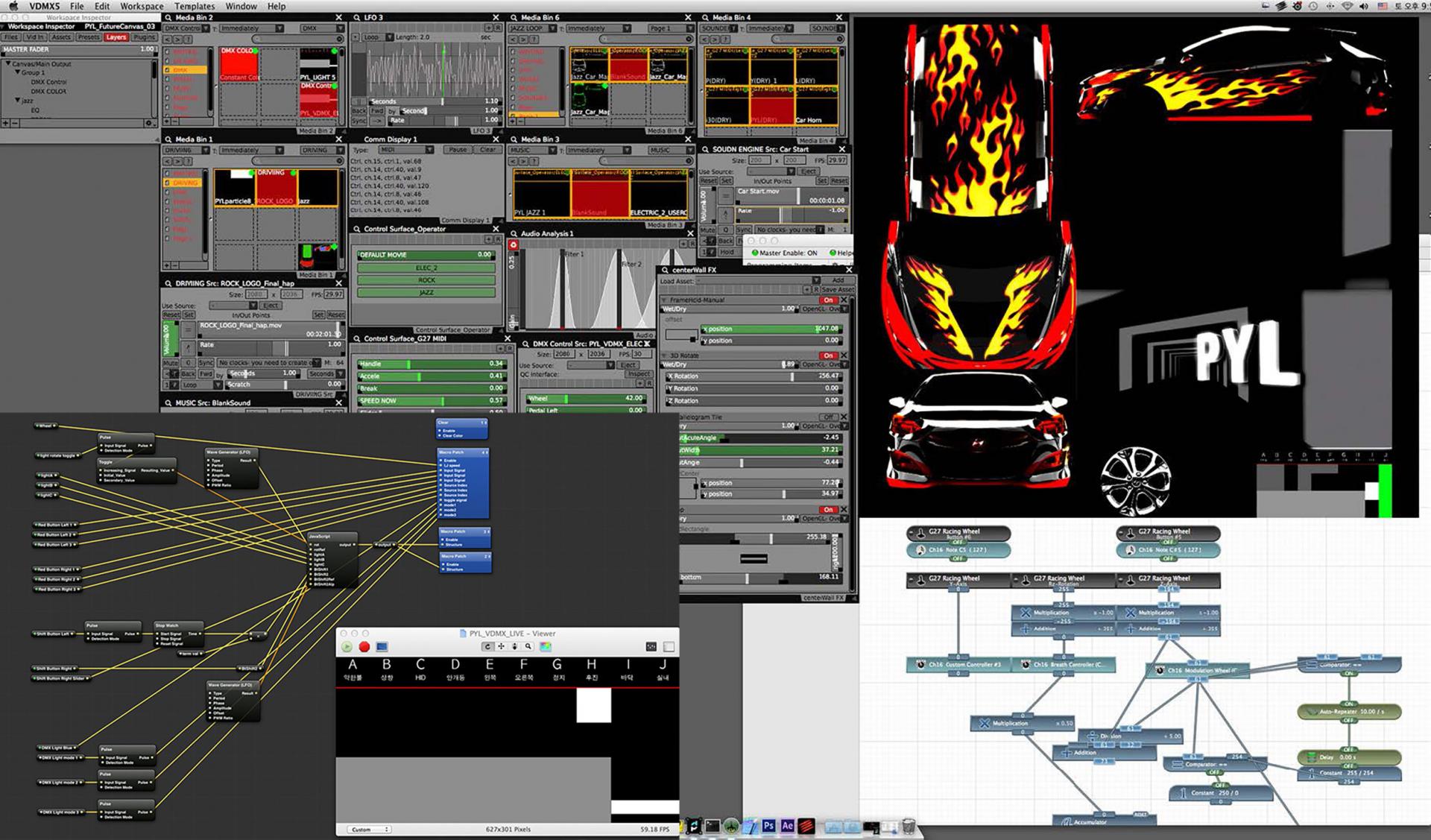This screenshot has height=840, width=1431.
Task: Select the rotate tool in Viewer toolbar
Action: point(487,647)
